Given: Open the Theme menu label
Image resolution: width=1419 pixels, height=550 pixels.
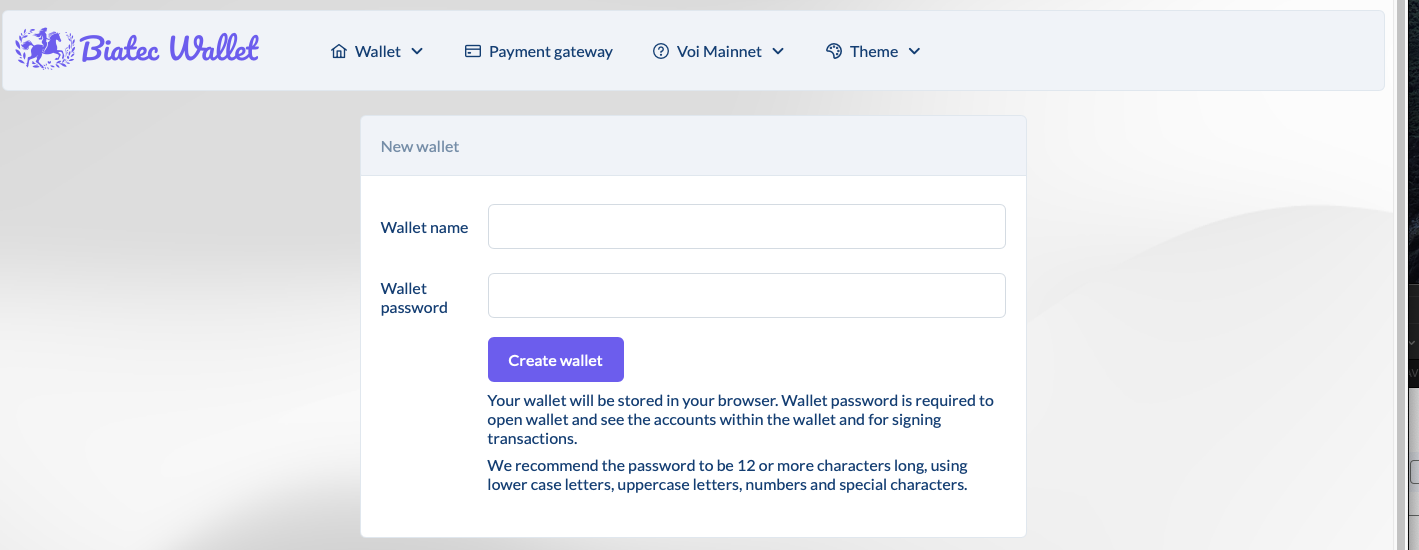Looking at the screenshot, I should coord(874,51).
